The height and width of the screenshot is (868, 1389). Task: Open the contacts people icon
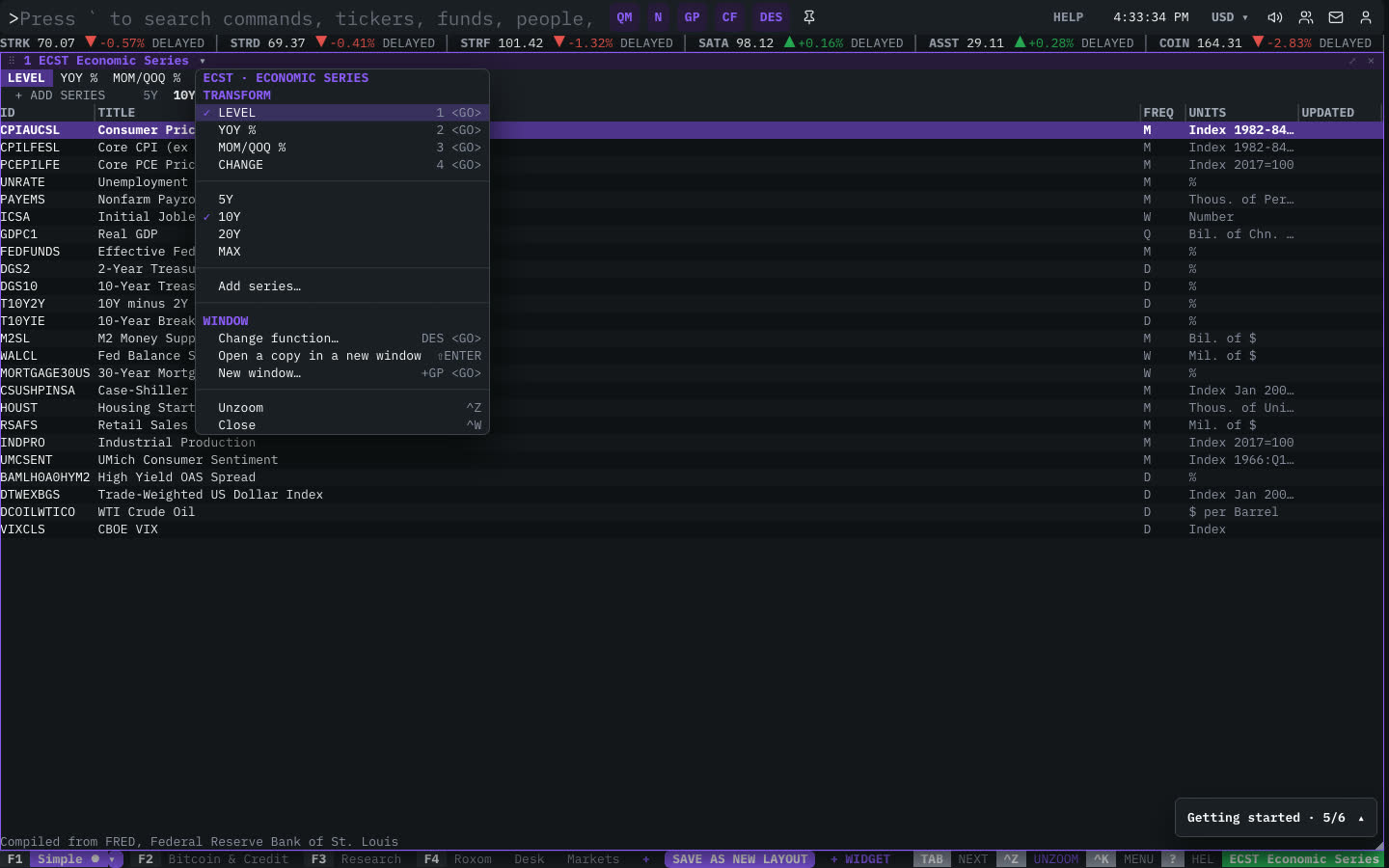(1306, 17)
